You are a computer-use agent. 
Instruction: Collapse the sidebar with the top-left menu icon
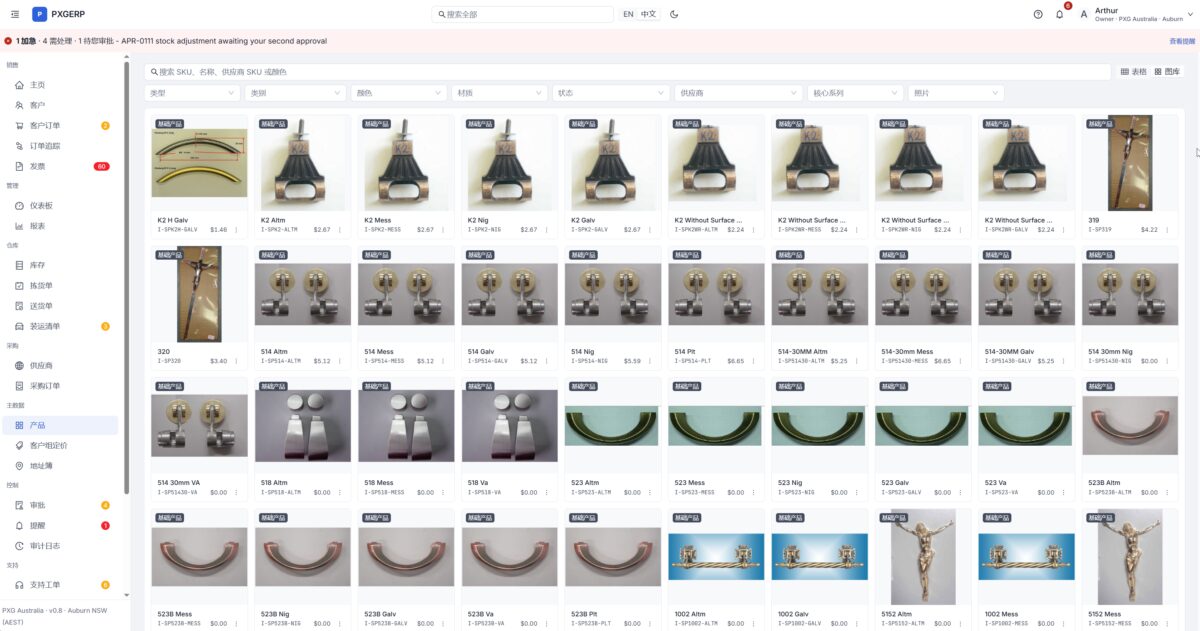click(x=14, y=14)
